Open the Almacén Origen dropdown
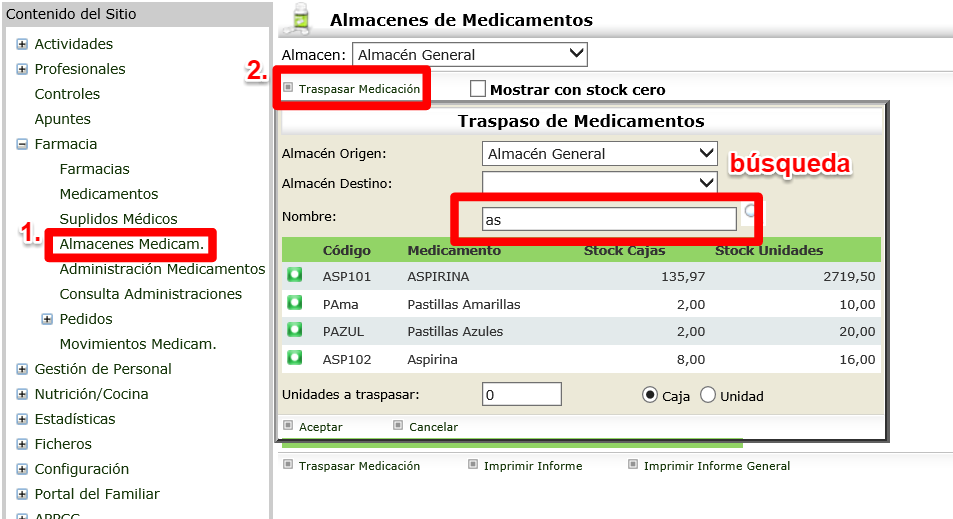 pos(600,154)
